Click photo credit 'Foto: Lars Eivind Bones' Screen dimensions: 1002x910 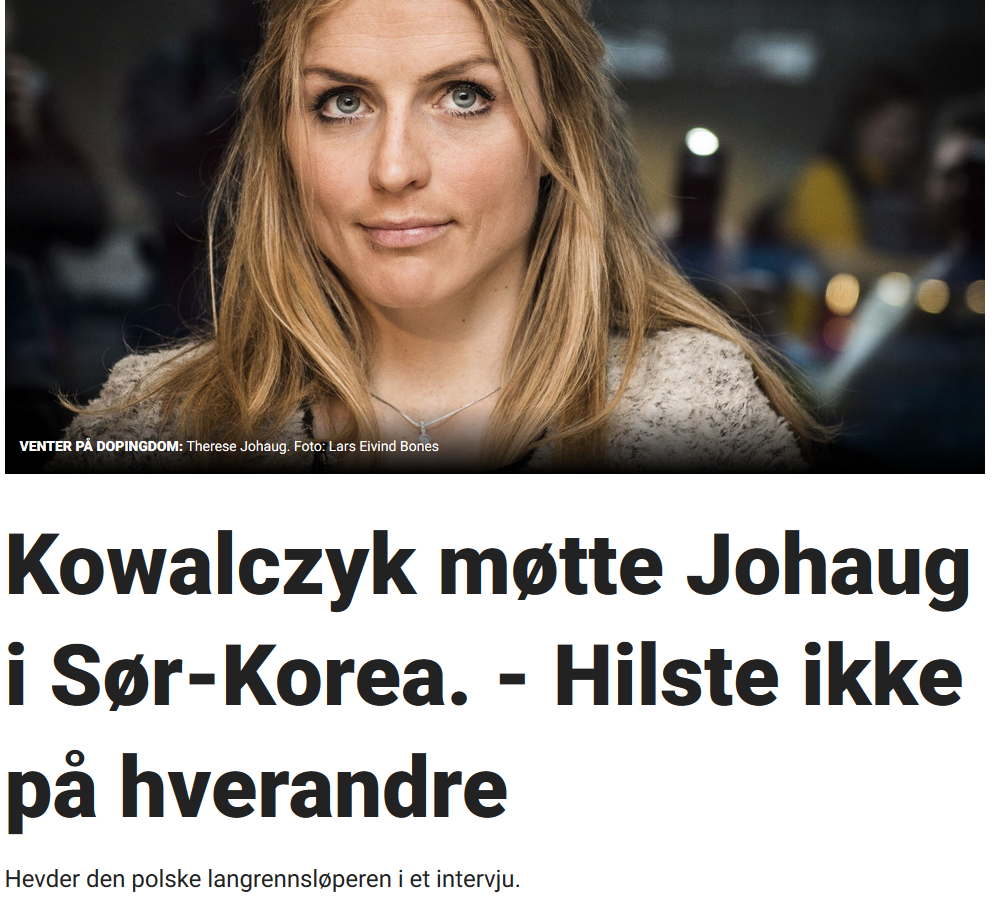(x=366, y=446)
